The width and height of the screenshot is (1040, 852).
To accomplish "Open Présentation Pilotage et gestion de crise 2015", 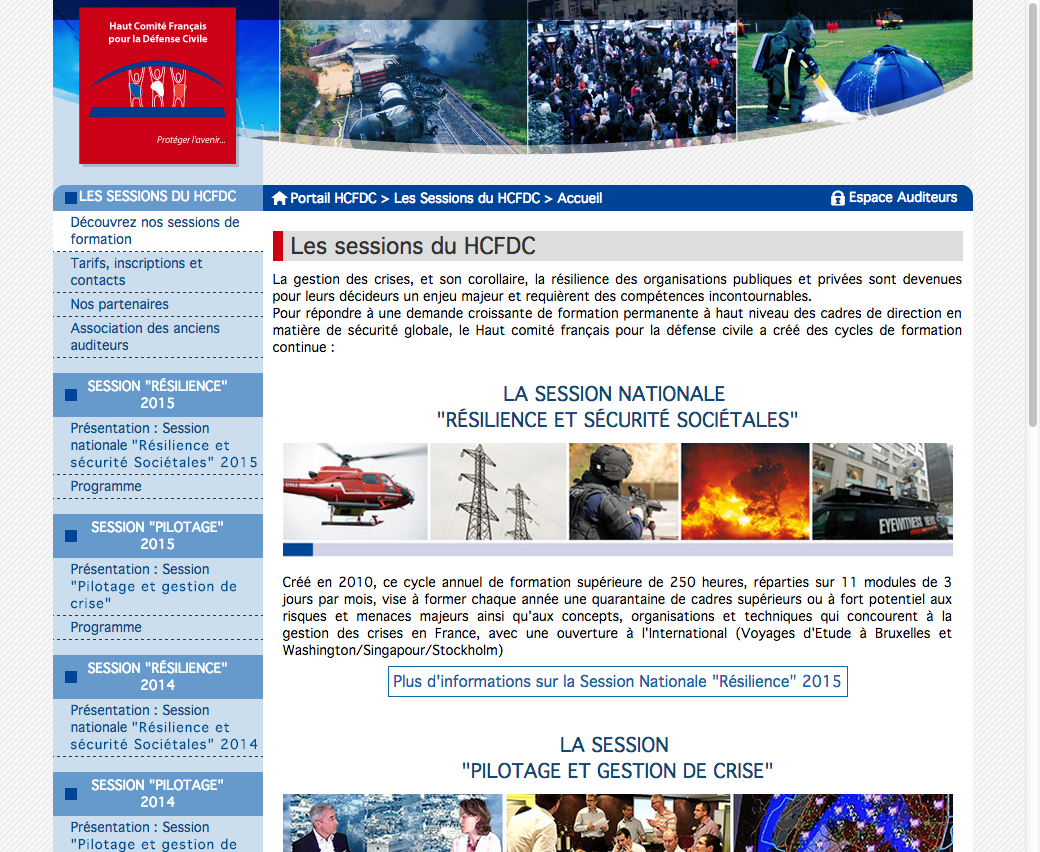I will 158,587.
